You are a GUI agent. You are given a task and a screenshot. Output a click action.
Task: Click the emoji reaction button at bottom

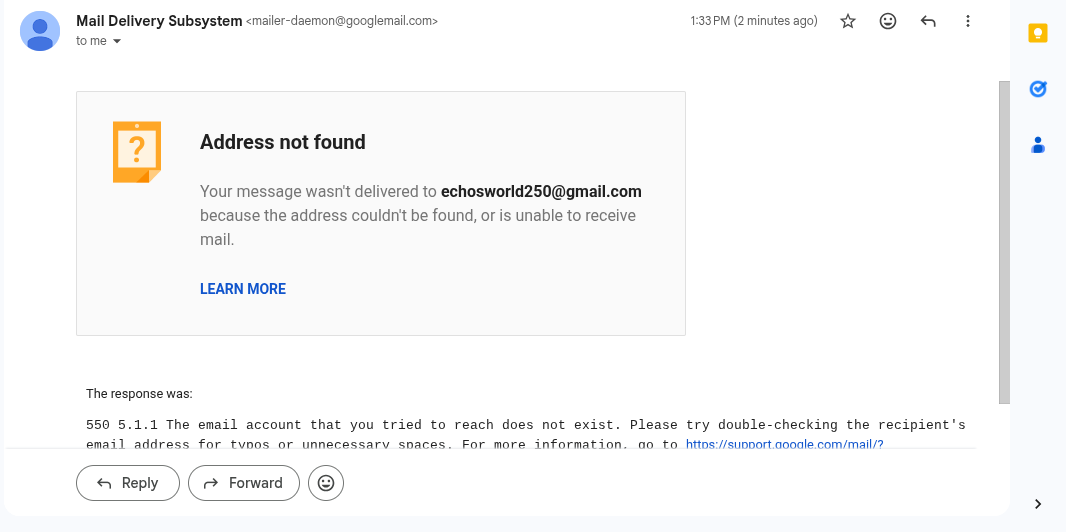(x=326, y=483)
